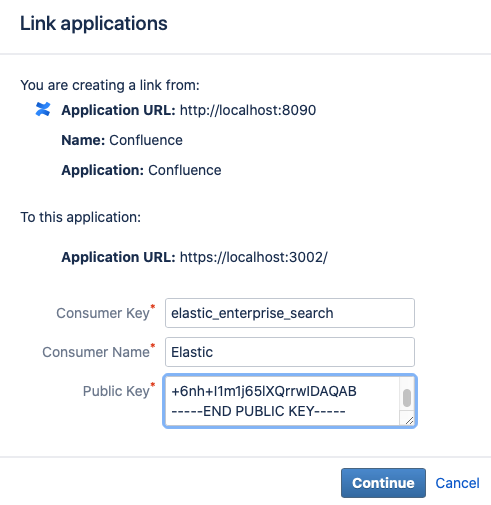Click the Name: Confluence line
Viewport: 491px width, 505px height.
[x=122, y=140]
